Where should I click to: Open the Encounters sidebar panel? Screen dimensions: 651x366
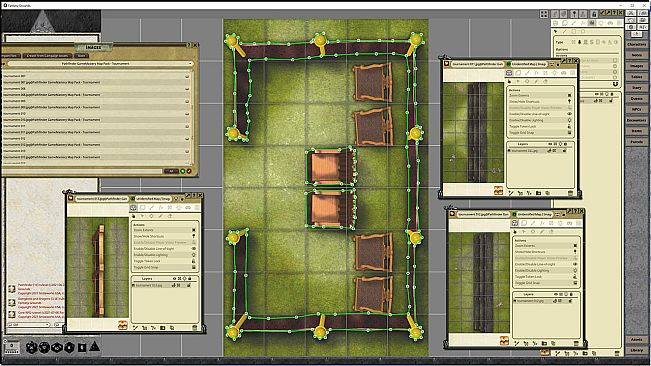point(636,120)
